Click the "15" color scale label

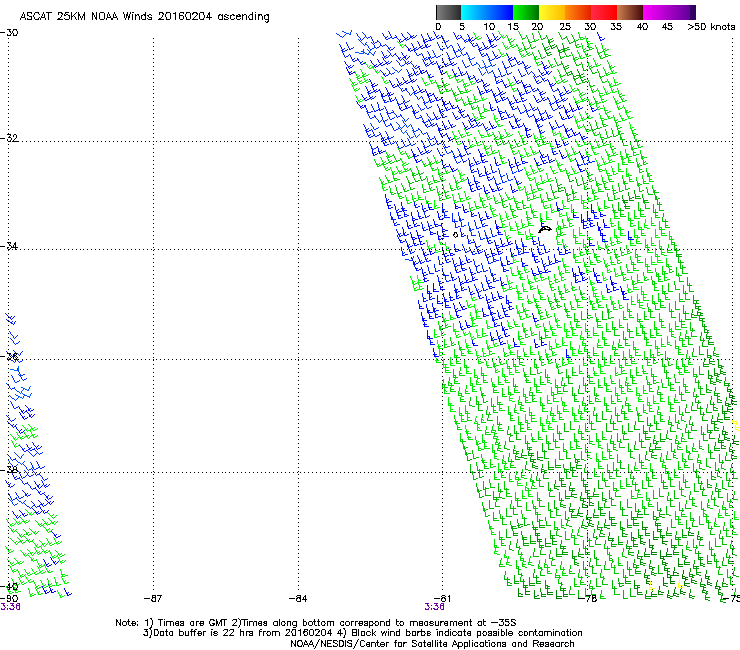(x=513, y=27)
